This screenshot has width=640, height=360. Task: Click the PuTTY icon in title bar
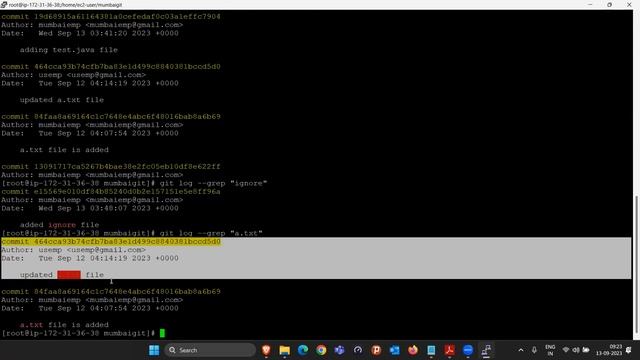pos(4,4)
